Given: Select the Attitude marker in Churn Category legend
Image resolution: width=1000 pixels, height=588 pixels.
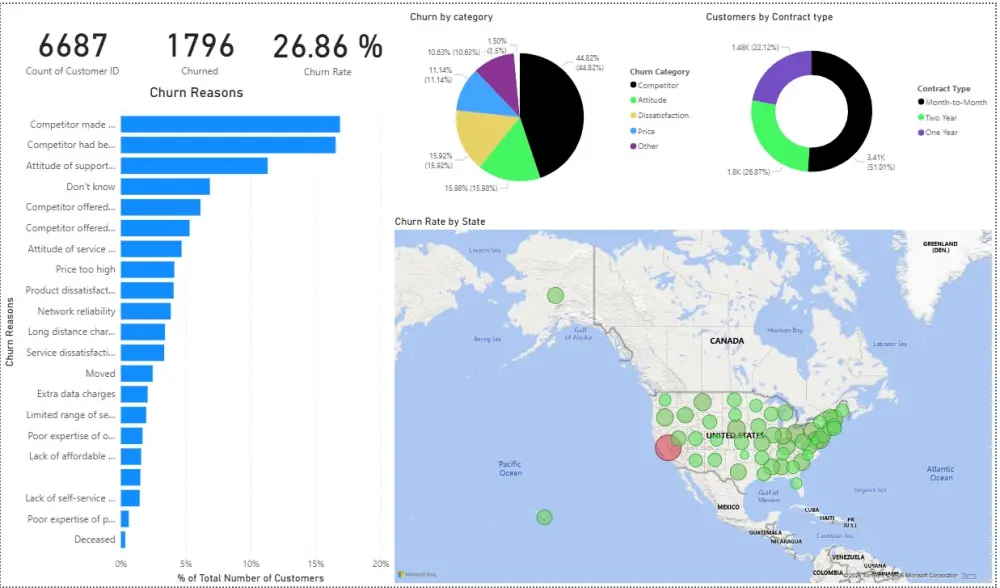Looking at the screenshot, I should (x=635, y=100).
